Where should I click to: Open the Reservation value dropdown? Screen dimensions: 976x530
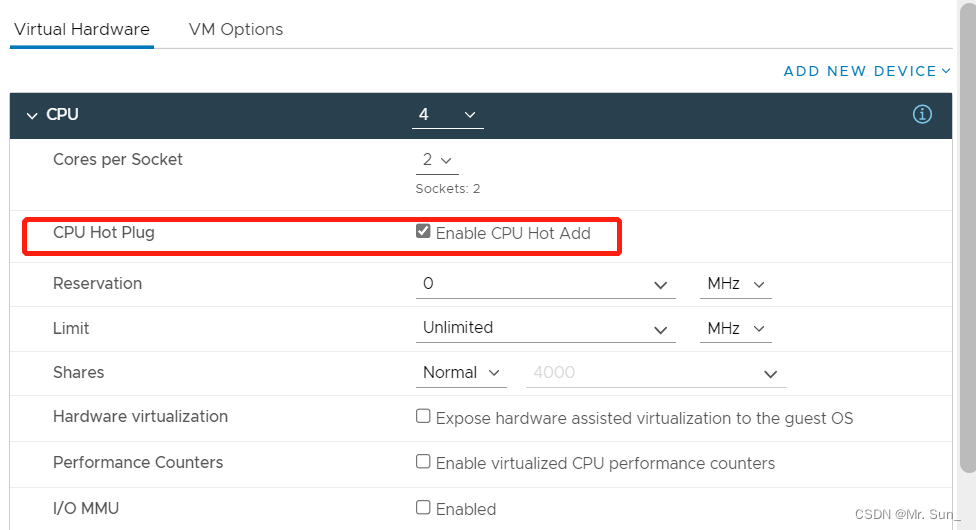click(x=660, y=285)
